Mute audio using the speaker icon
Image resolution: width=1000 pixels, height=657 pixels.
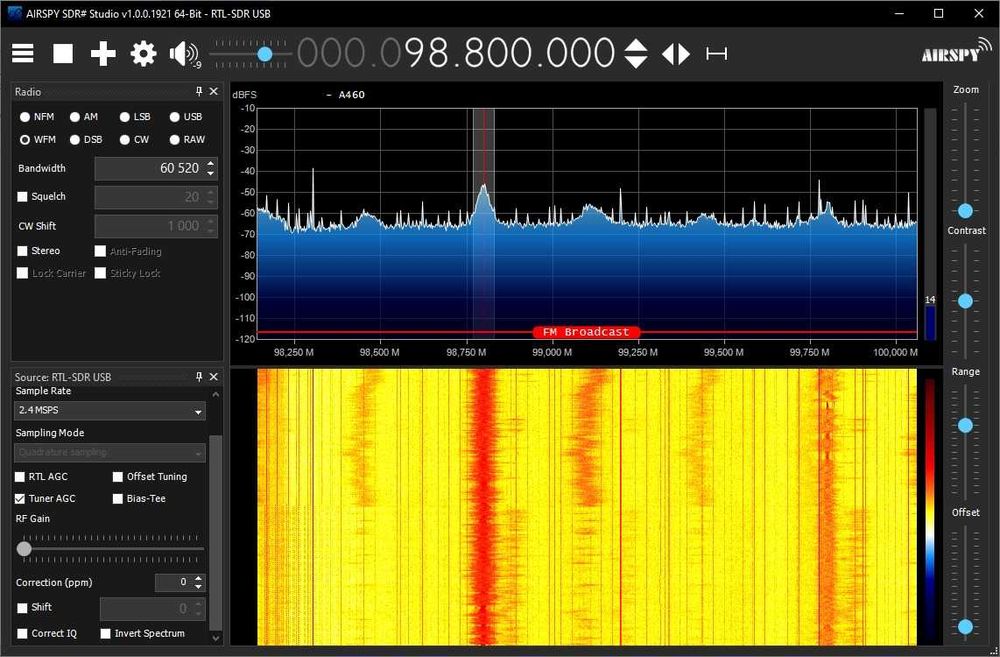tap(183, 54)
